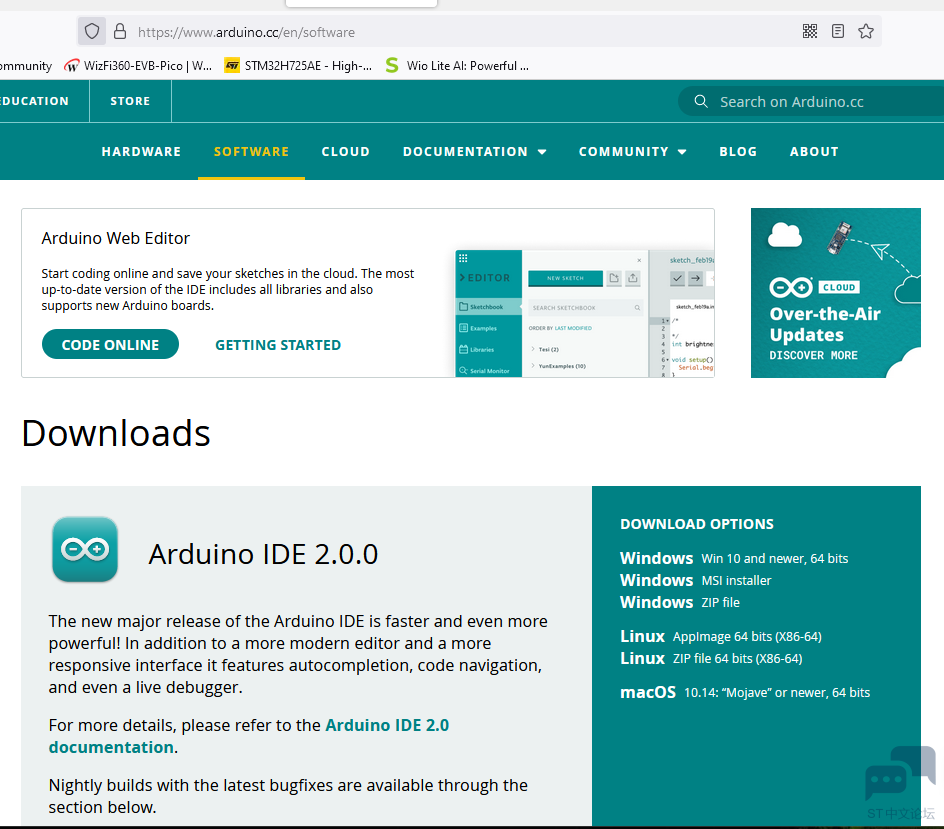Select the Software nav tab

coord(251,152)
